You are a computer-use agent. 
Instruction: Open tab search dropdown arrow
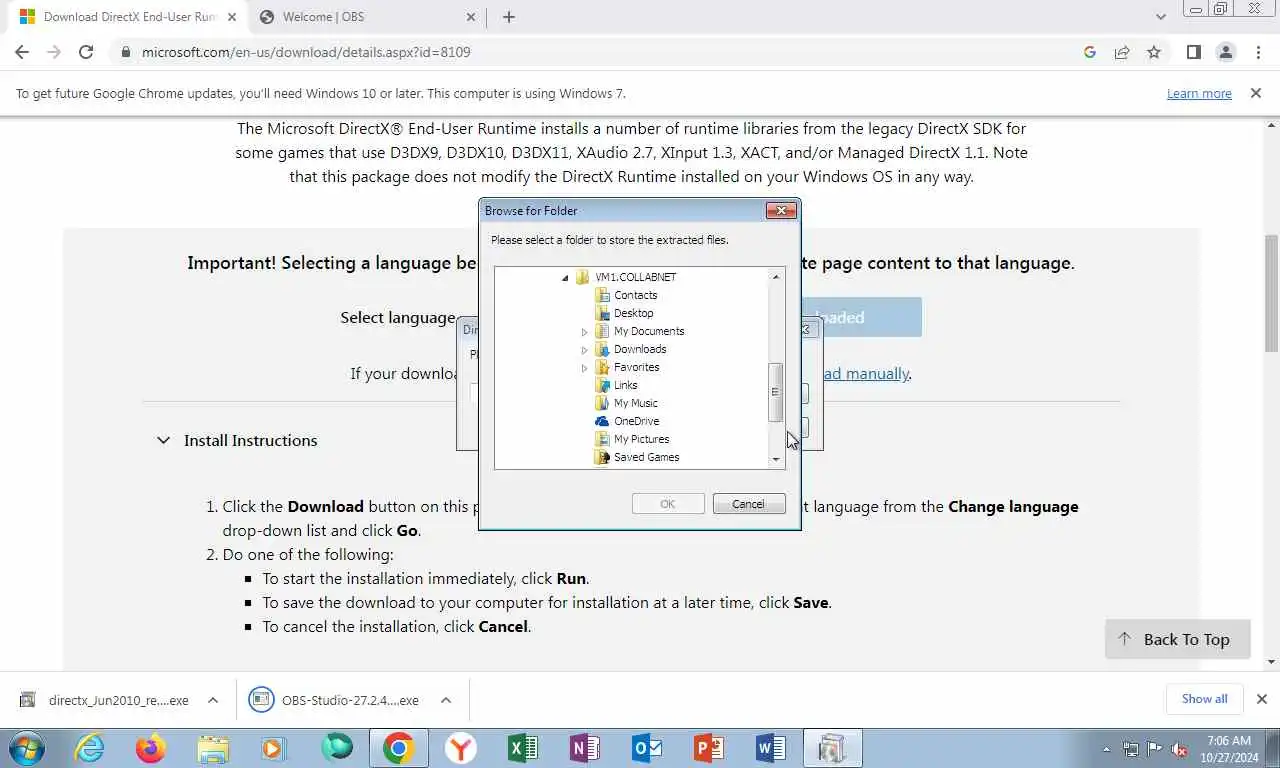pyautogui.click(x=1161, y=17)
